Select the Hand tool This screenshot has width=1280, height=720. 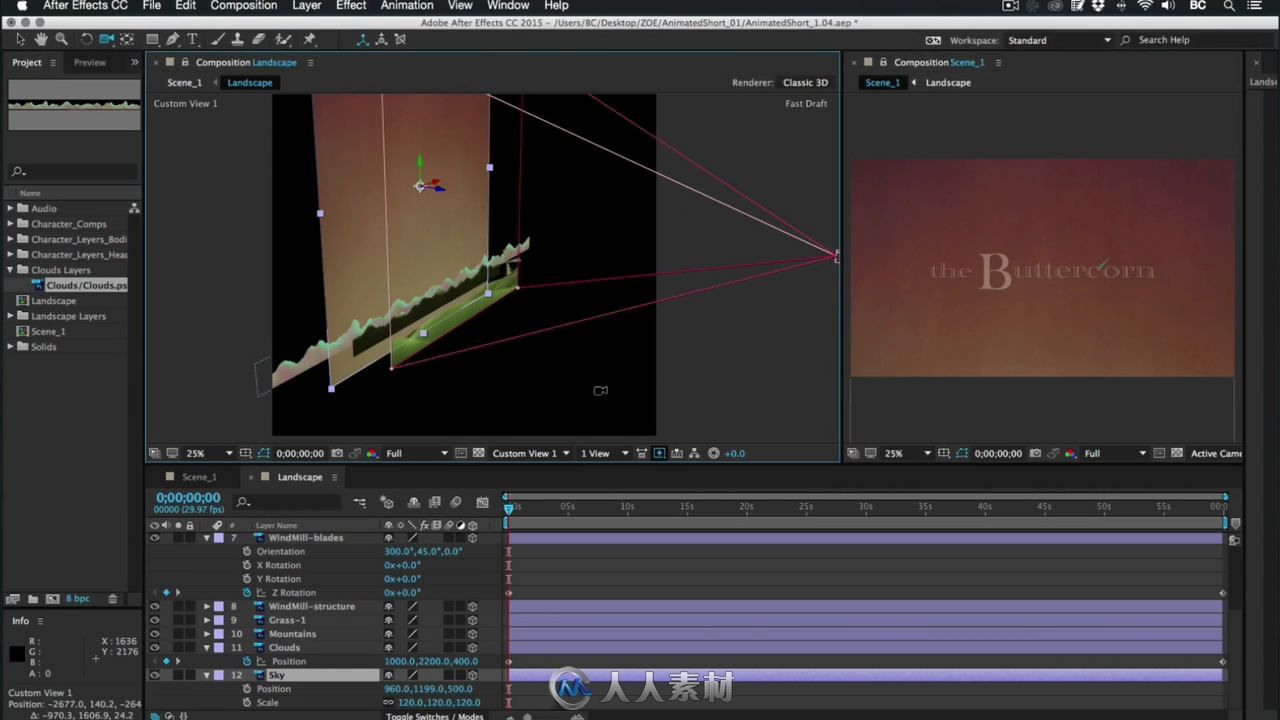41,39
